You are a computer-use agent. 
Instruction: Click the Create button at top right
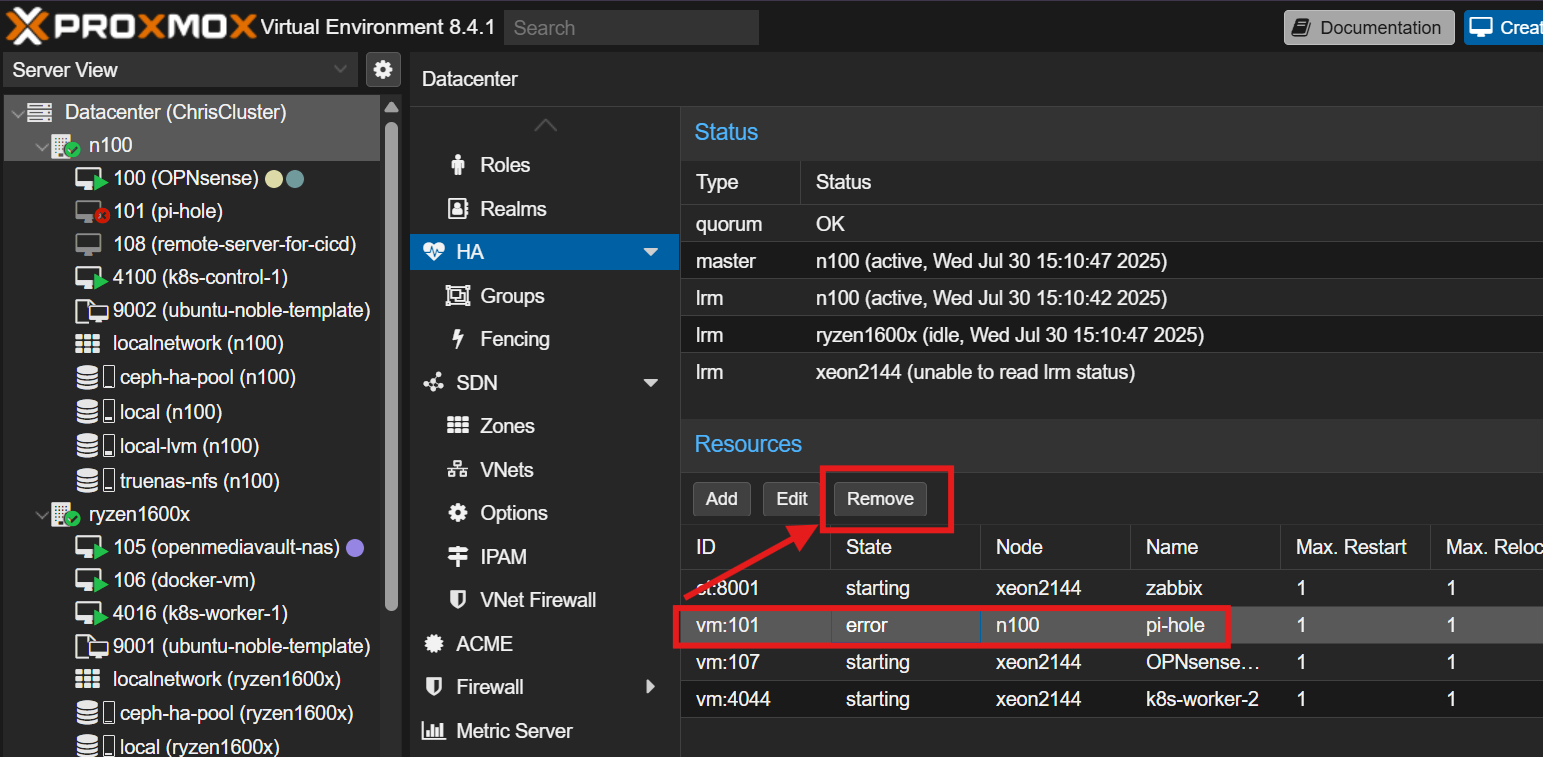tap(1503, 28)
